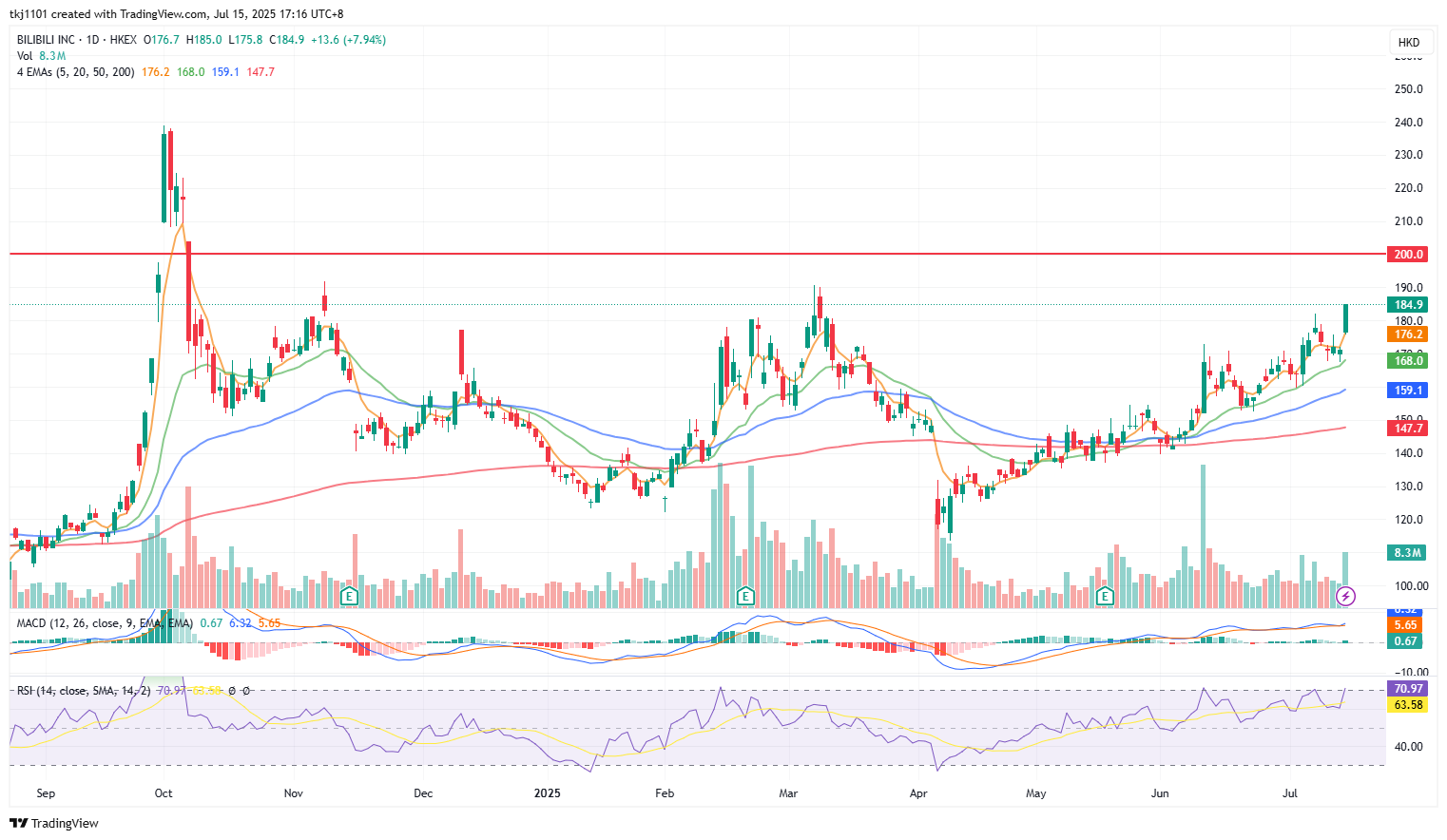Open the HKD currency selector
Image resolution: width=1447 pixels, height=840 pixels.
click(1411, 42)
